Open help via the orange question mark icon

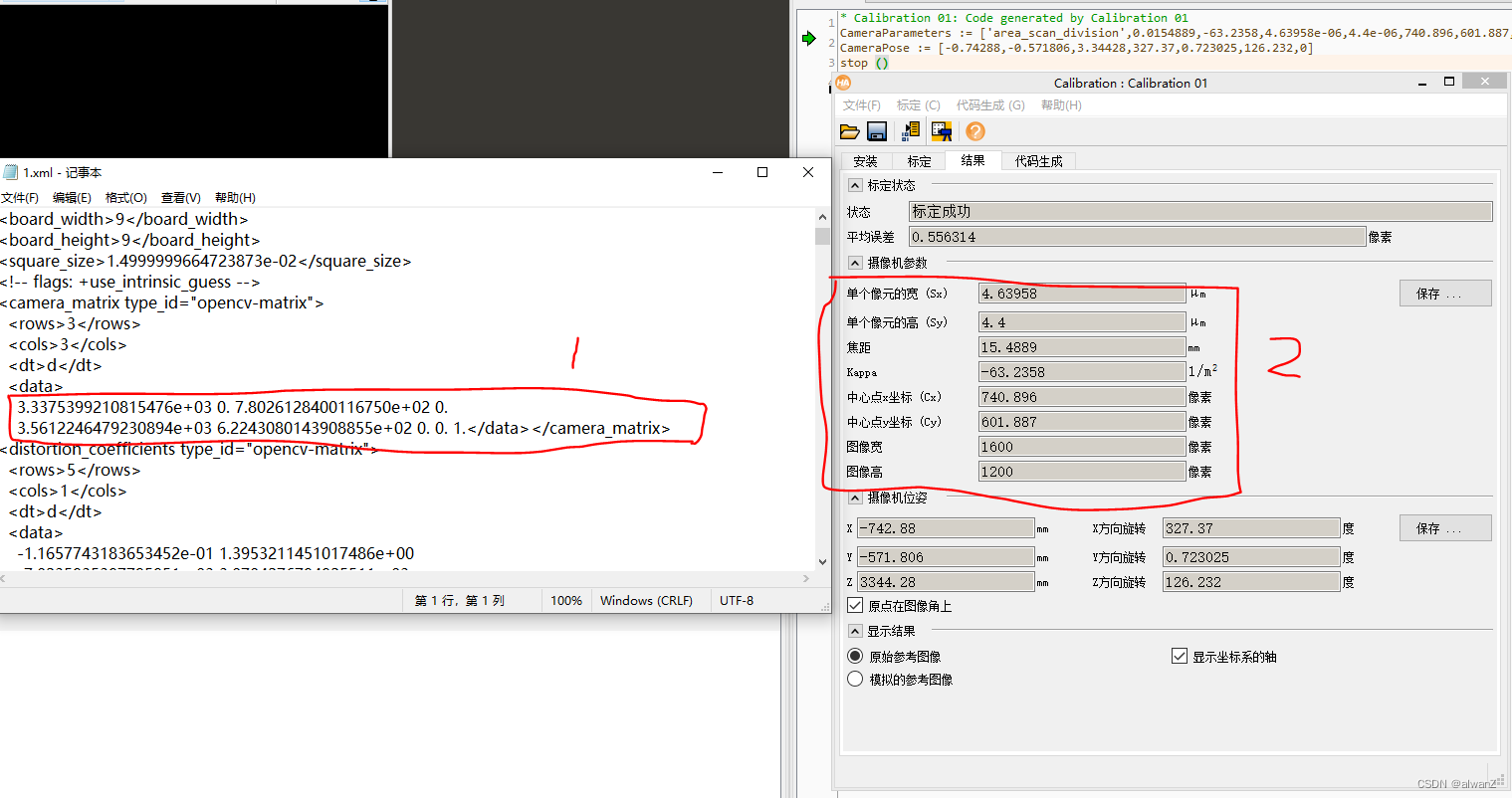click(x=973, y=130)
